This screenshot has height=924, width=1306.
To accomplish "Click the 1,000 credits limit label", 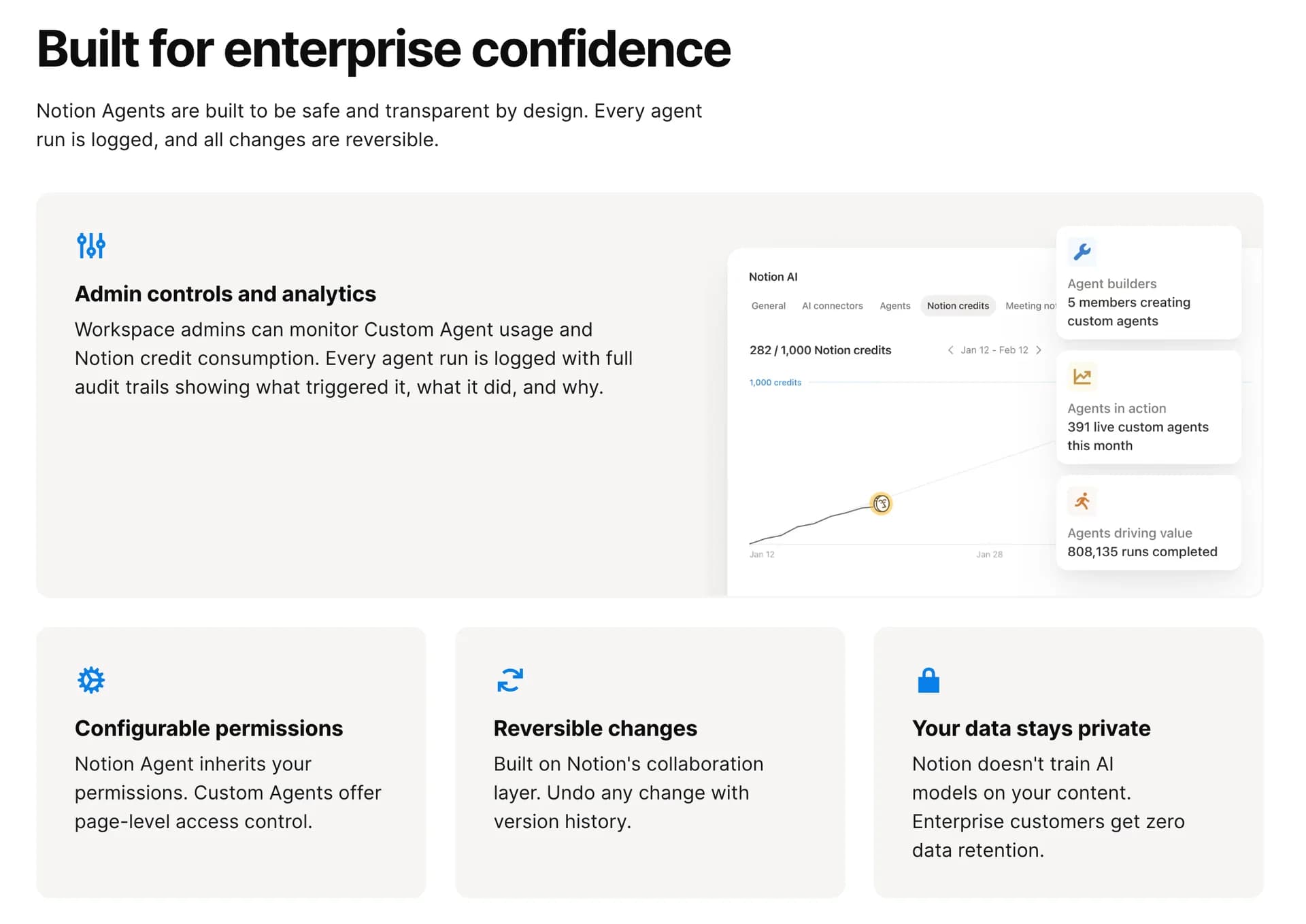I will (x=775, y=383).
